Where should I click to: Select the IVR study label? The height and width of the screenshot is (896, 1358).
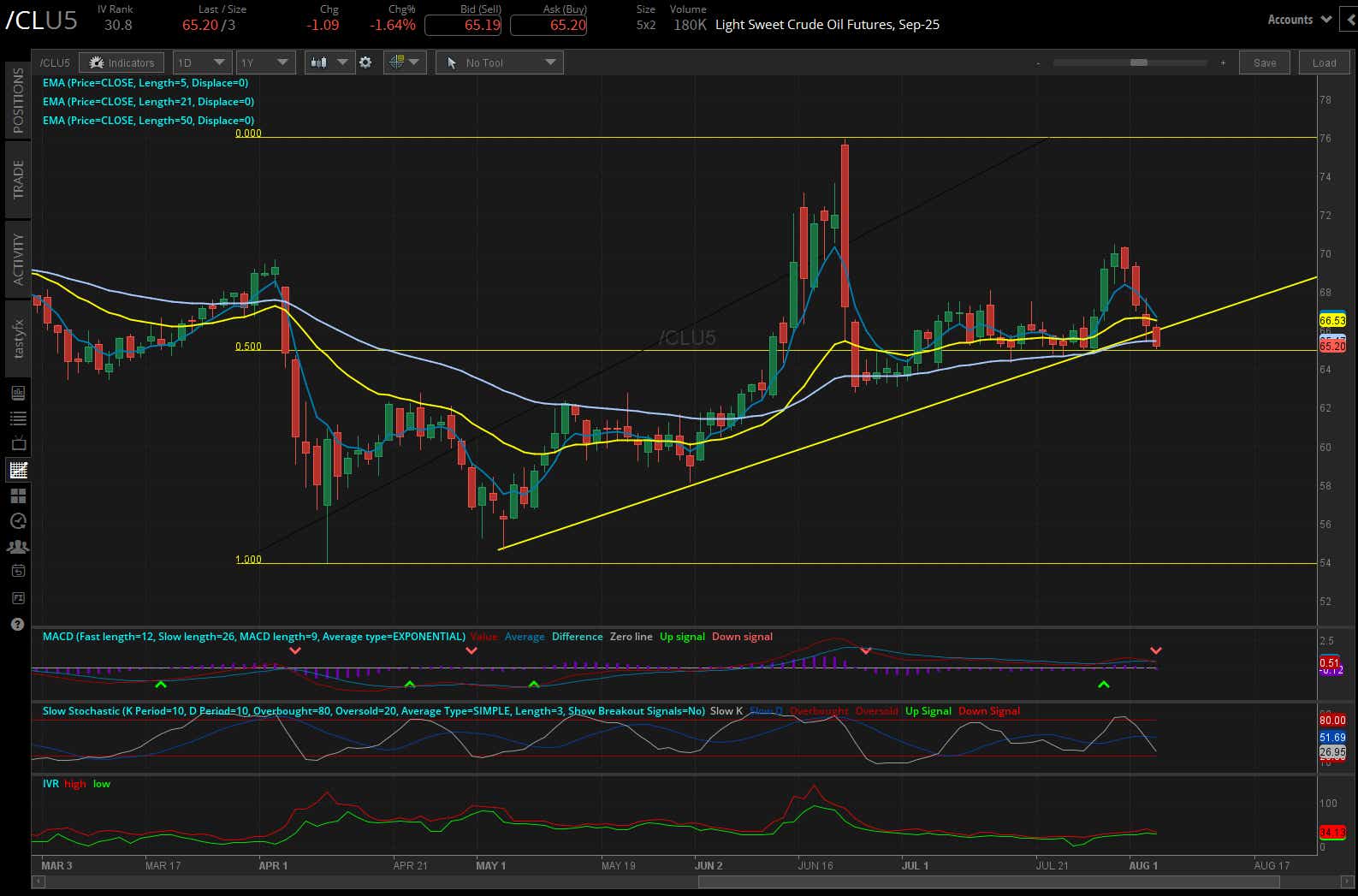point(50,784)
